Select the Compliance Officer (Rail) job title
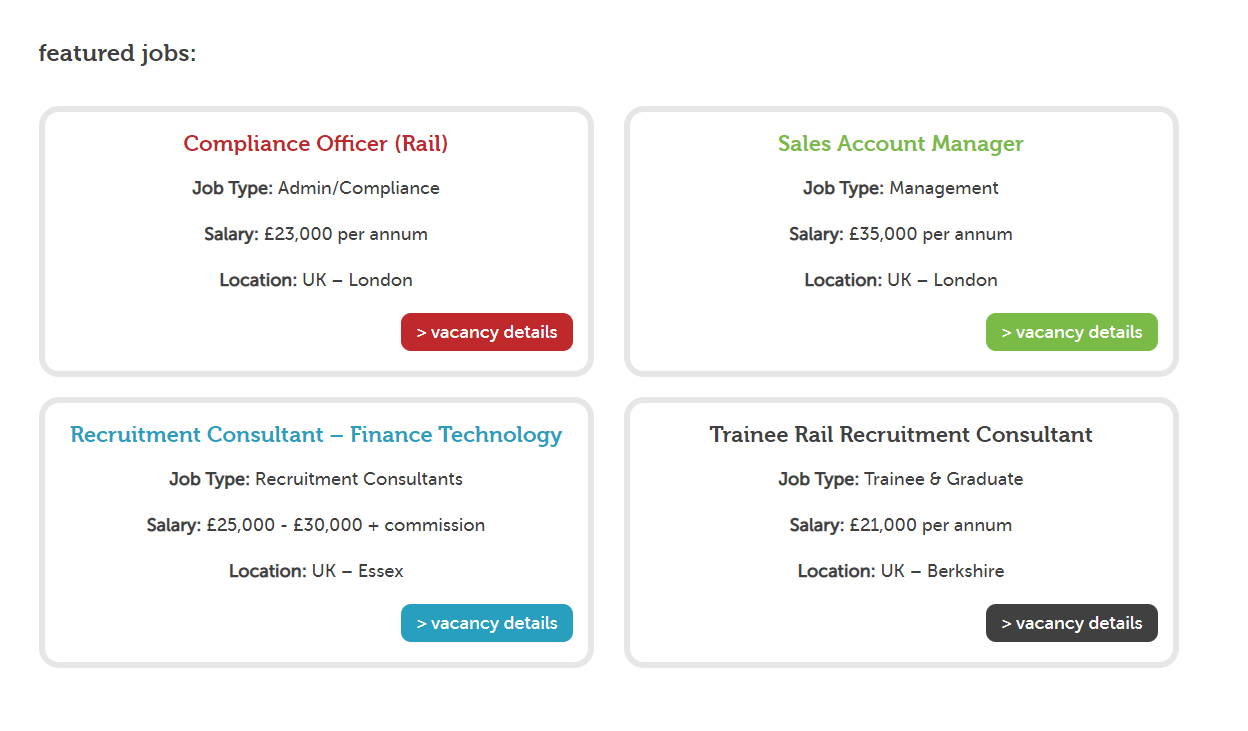The image size is (1248, 731). [x=315, y=144]
